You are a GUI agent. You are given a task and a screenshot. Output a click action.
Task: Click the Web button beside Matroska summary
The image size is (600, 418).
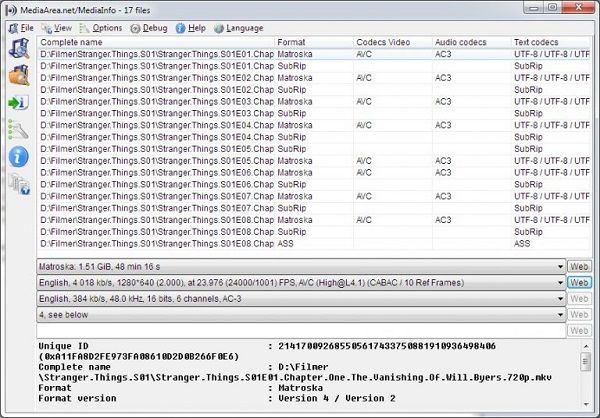tap(579, 266)
